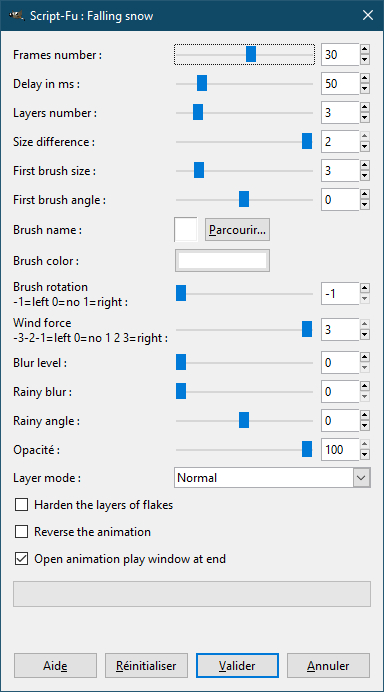Click the Rainy blur value field
Viewport: 384px width, 692px height.
click(x=340, y=392)
